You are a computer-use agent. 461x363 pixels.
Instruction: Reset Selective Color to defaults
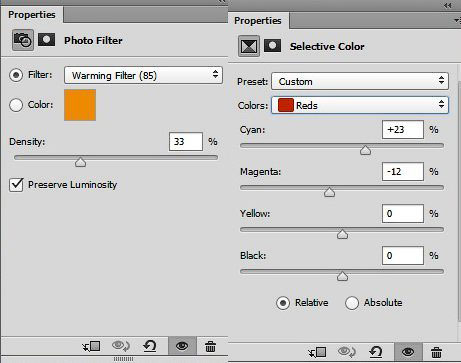click(376, 352)
